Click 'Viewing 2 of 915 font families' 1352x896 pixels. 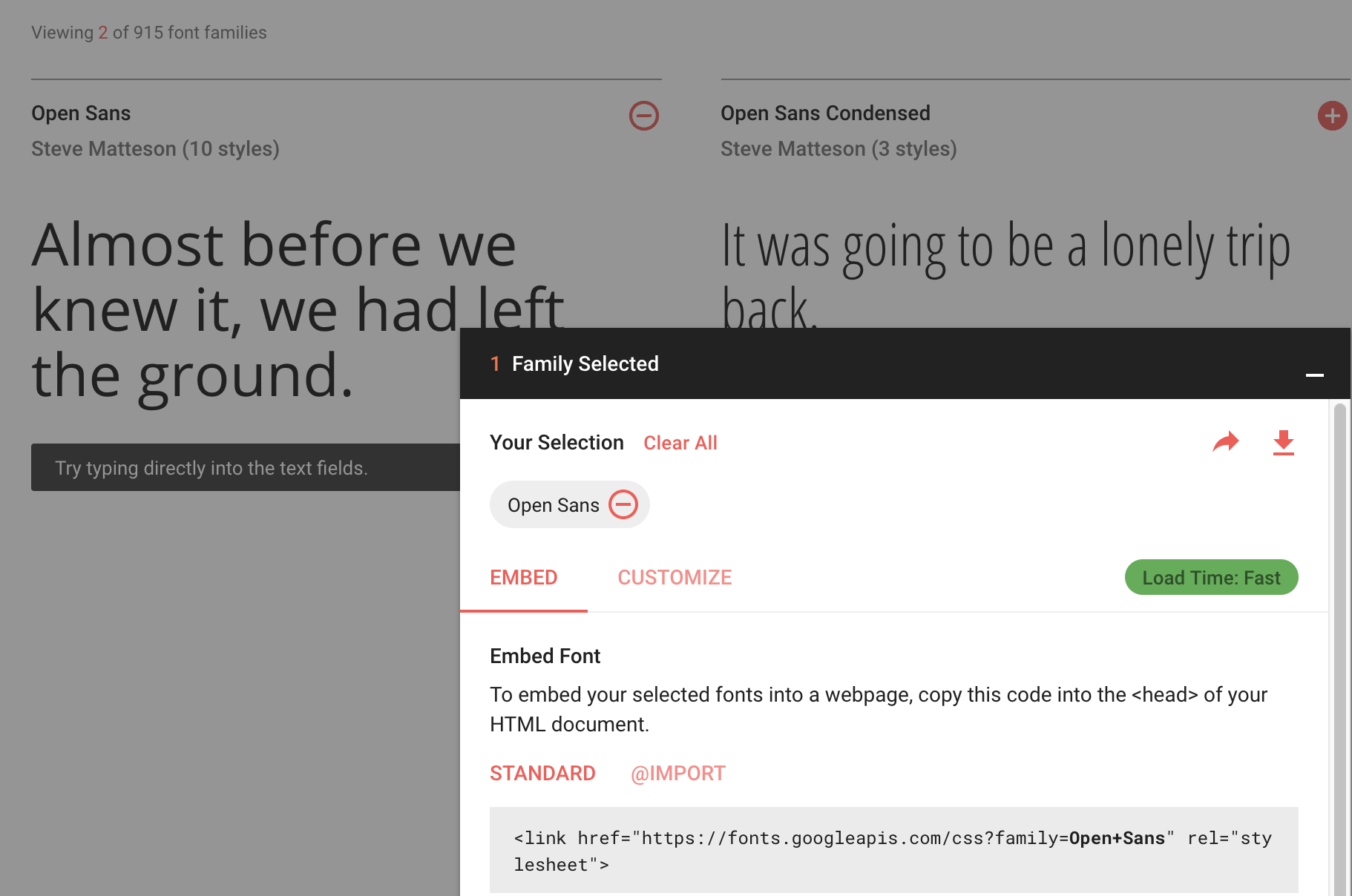pyautogui.click(x=149, y=33)
